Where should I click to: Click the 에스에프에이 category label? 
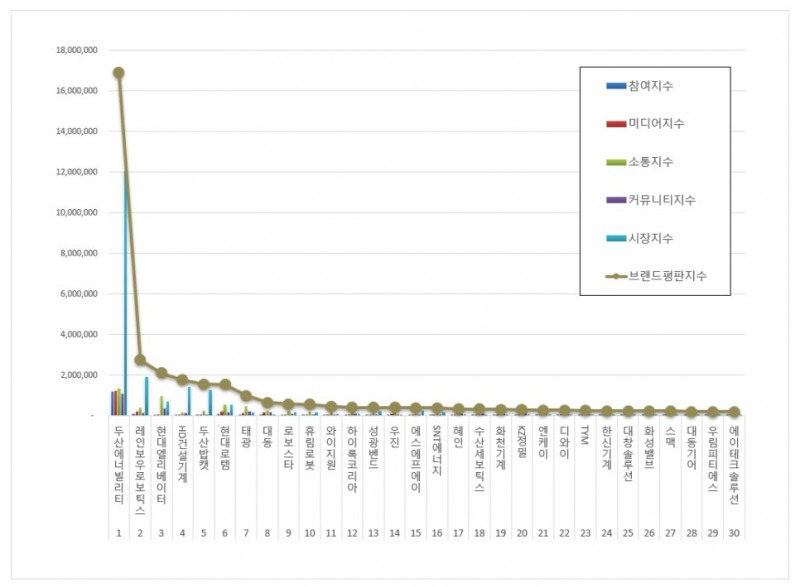[416, 459]
